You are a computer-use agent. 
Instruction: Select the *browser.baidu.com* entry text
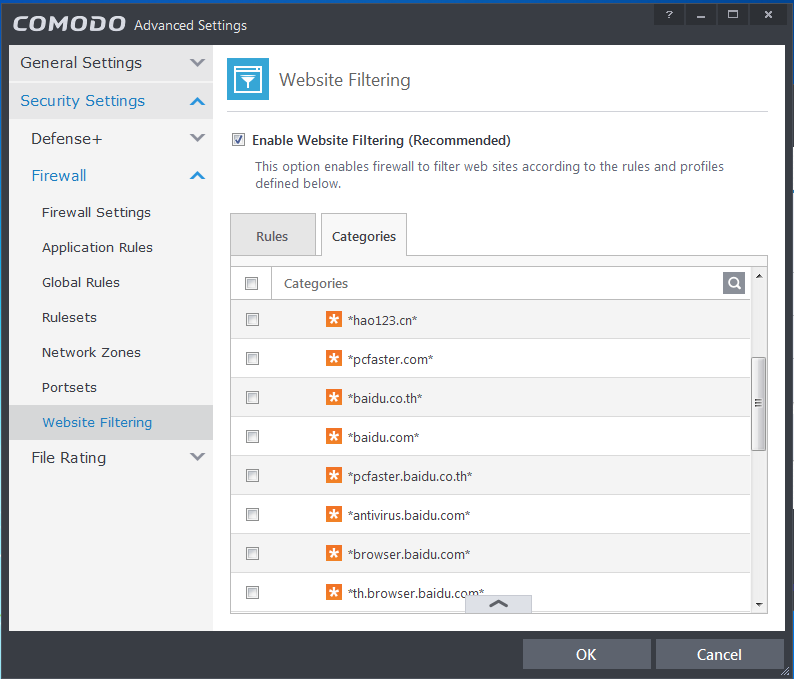409,554
